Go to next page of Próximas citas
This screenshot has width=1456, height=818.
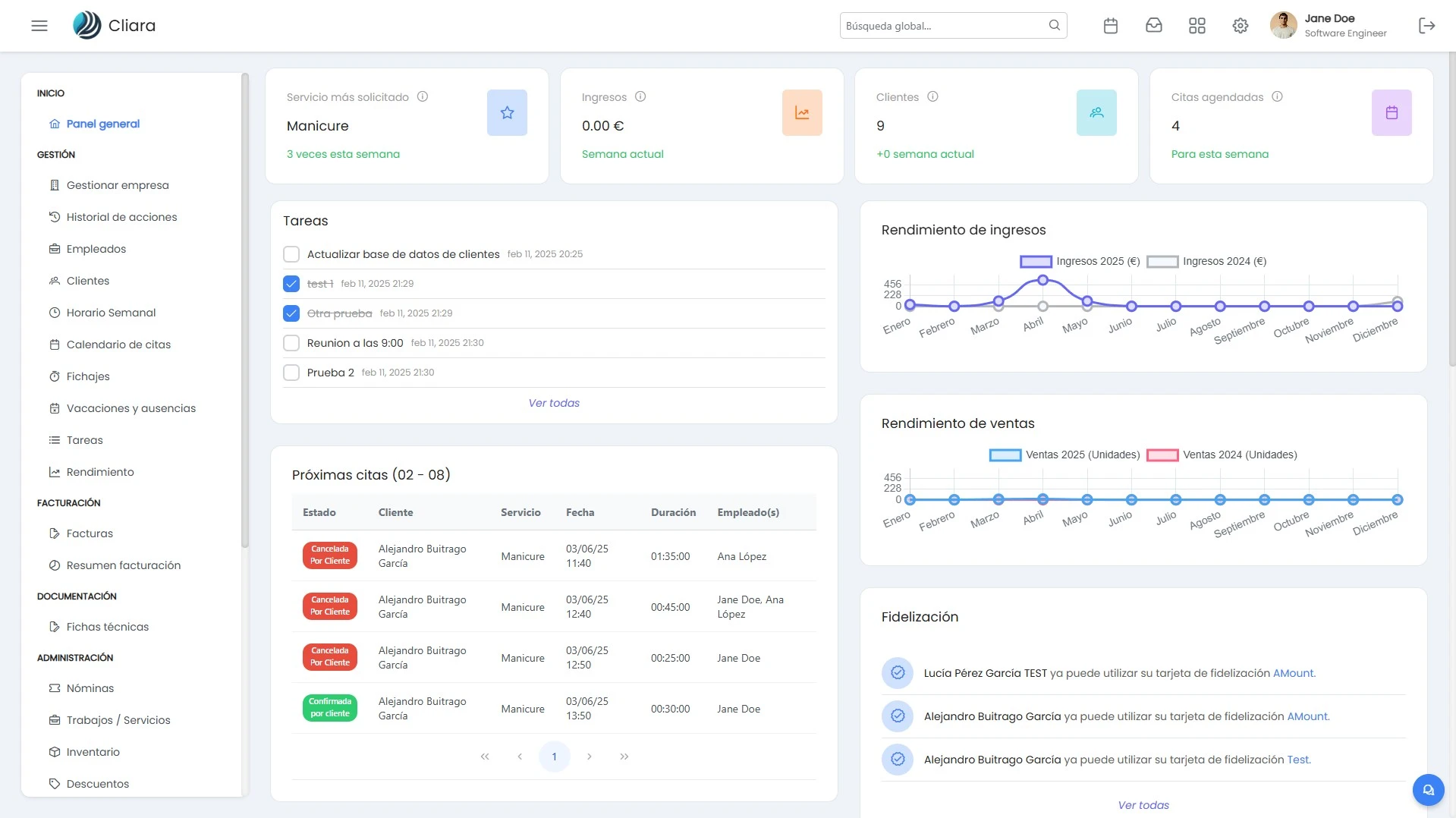point(589,757)
